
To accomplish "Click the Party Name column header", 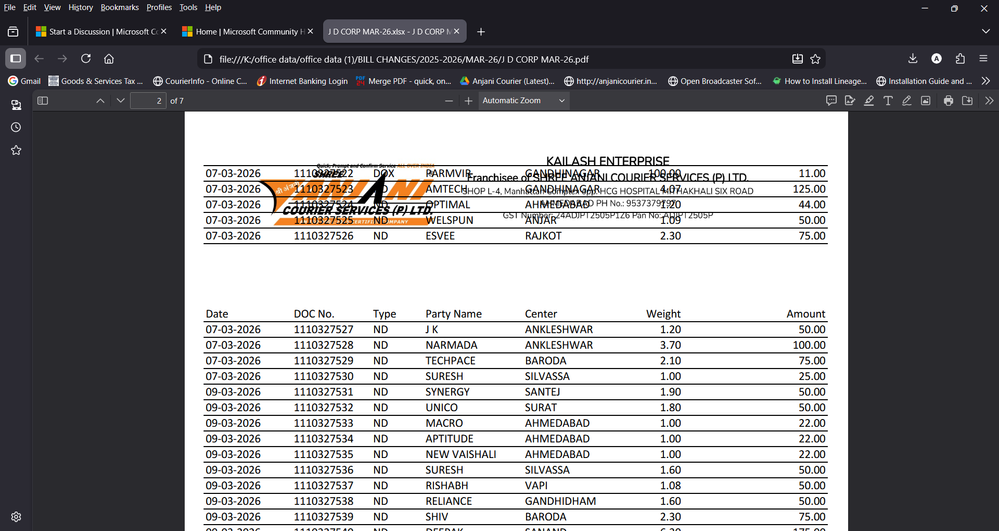I will click(x=454, y=314).
